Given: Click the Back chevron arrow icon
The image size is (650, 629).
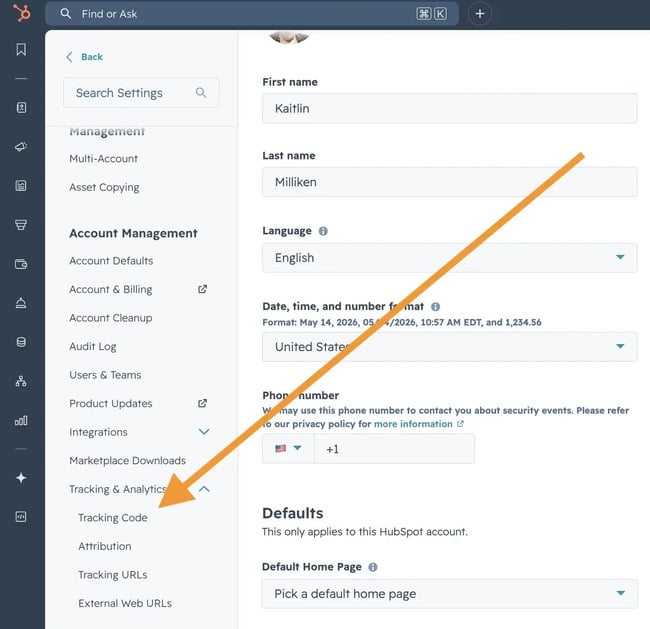Looking at the screenshot, I should [x=69, y=57].
